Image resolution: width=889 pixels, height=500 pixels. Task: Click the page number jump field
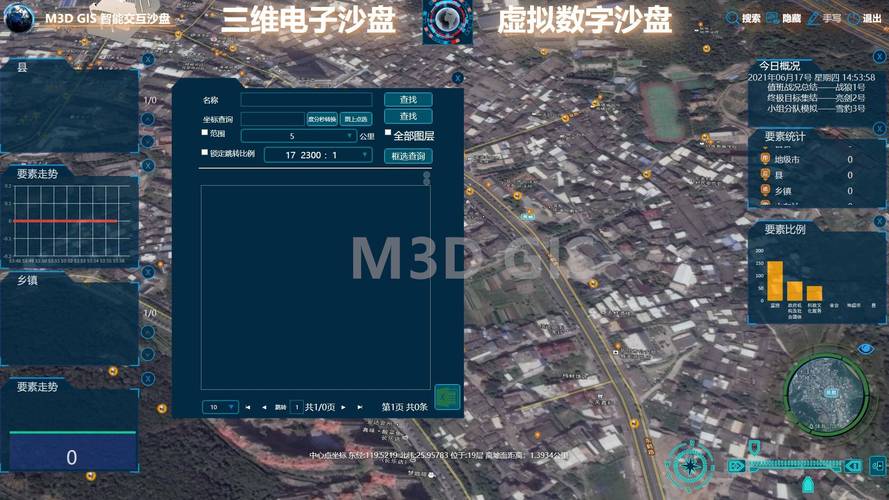[x=297, y=407]
